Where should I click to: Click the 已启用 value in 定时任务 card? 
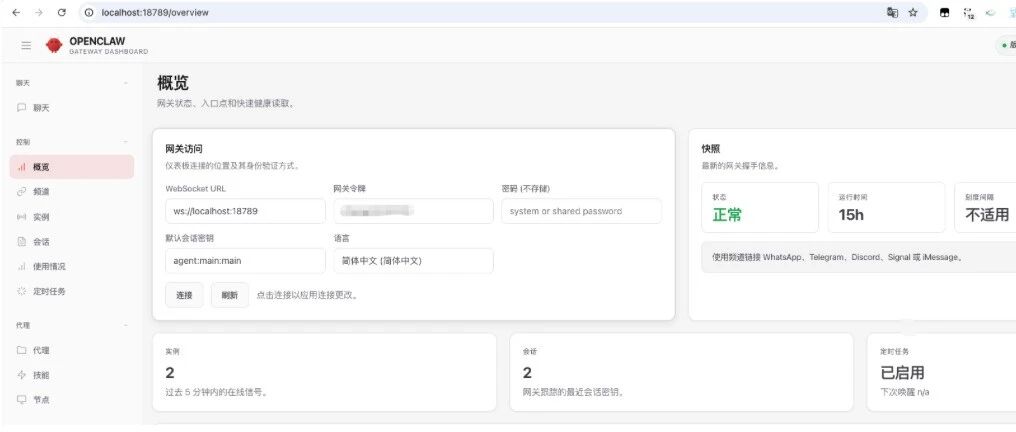coord(902,372)
